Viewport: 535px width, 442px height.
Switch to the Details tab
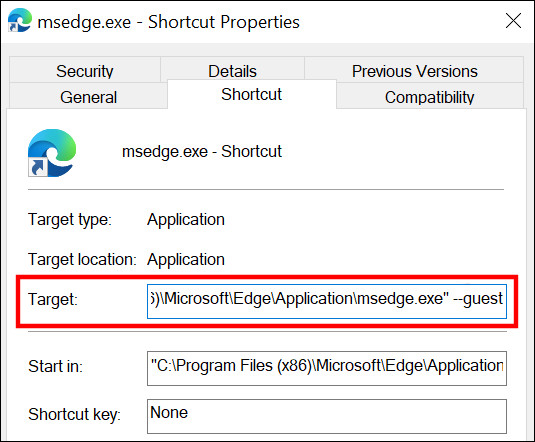point(232,70)
